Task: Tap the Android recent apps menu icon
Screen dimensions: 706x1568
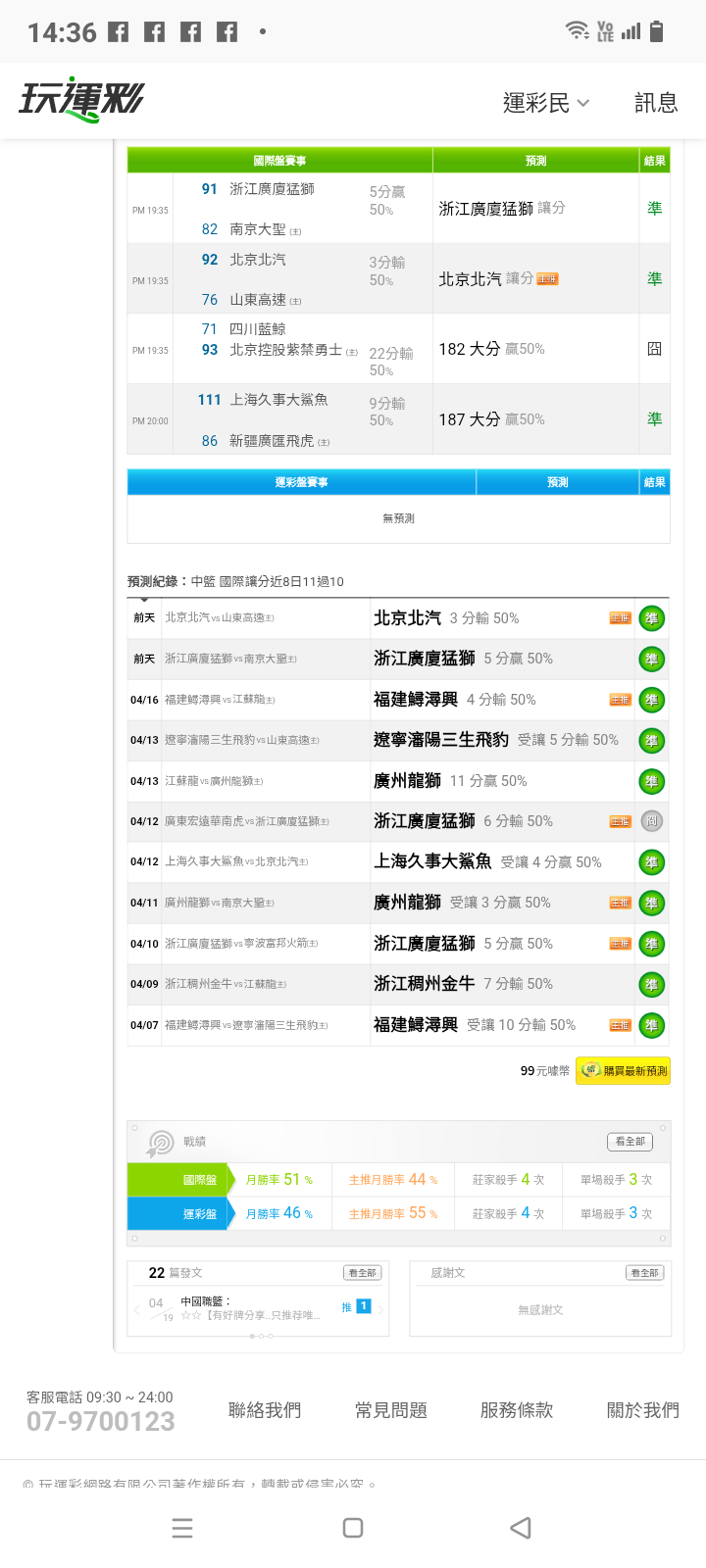Action: coord(182,1528)
